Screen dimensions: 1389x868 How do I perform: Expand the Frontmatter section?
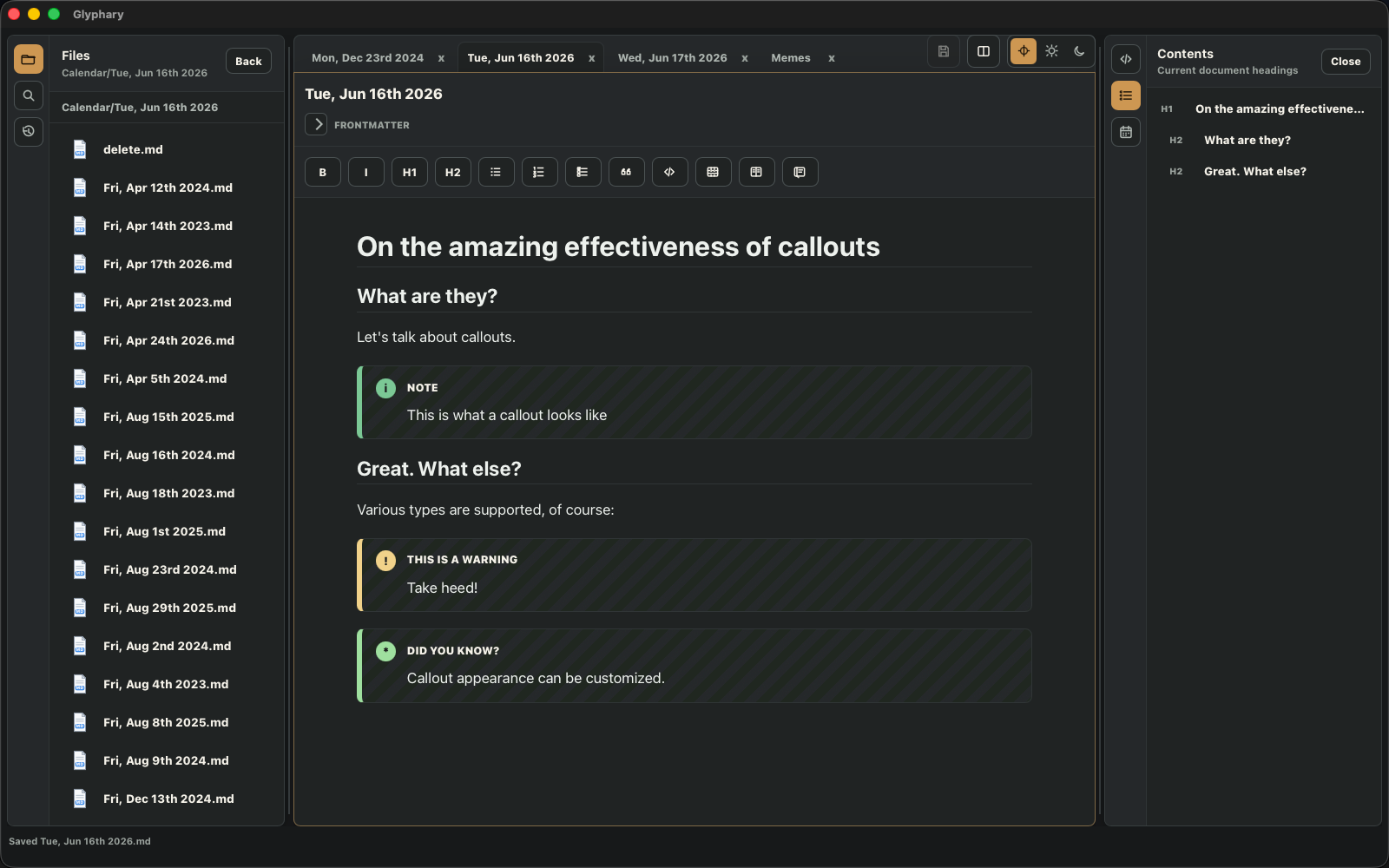click(317, 124)
